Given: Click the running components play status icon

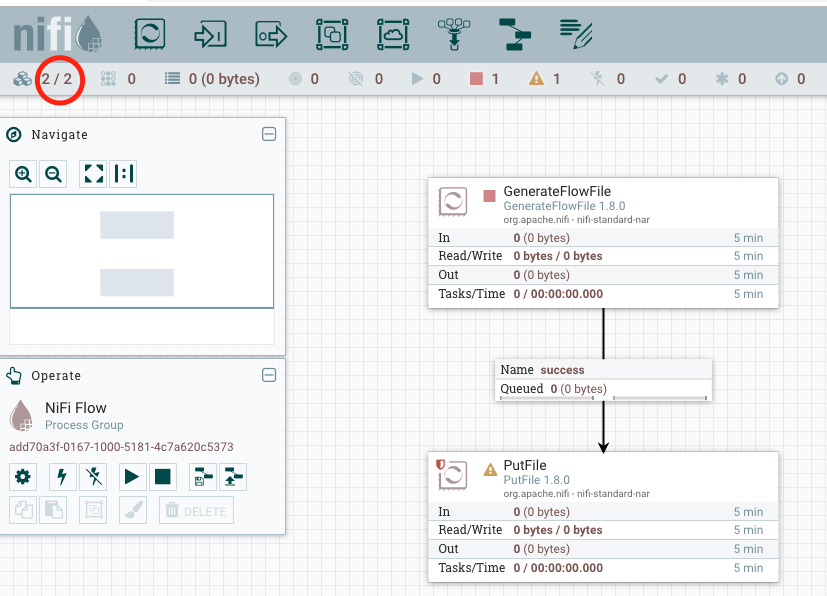Looking at the screenshot, I should 417,79.
